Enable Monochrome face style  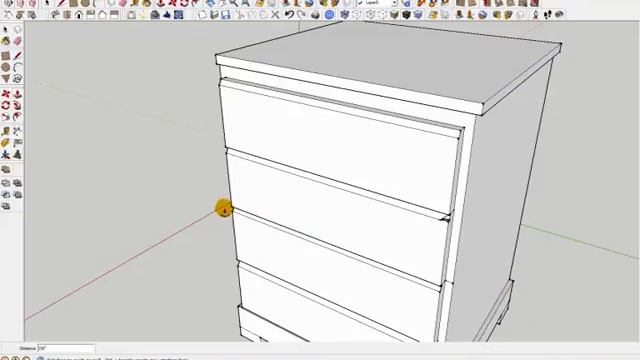click(418, 15)
